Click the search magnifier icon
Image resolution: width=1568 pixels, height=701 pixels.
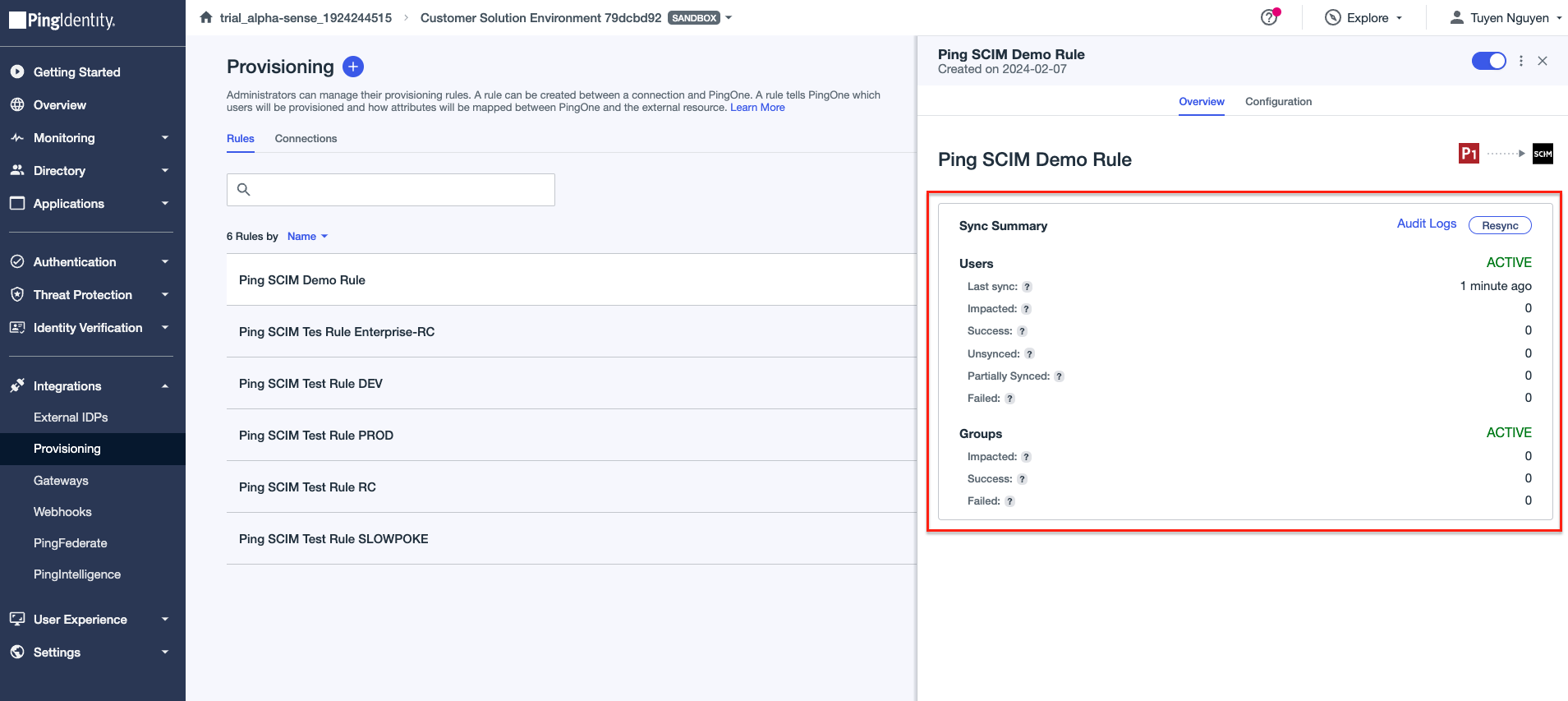(x=244, y=190)
